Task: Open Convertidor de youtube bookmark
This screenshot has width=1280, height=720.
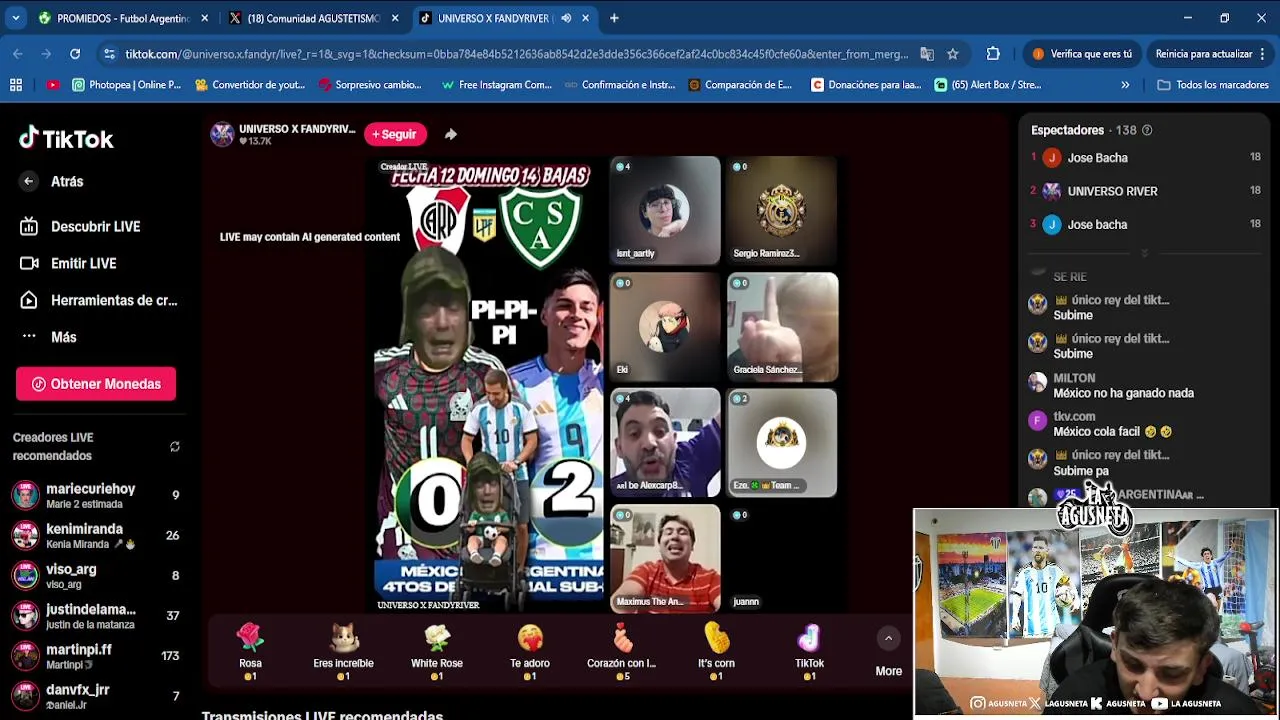Action: pyautogui.click(x=250, y=85)
